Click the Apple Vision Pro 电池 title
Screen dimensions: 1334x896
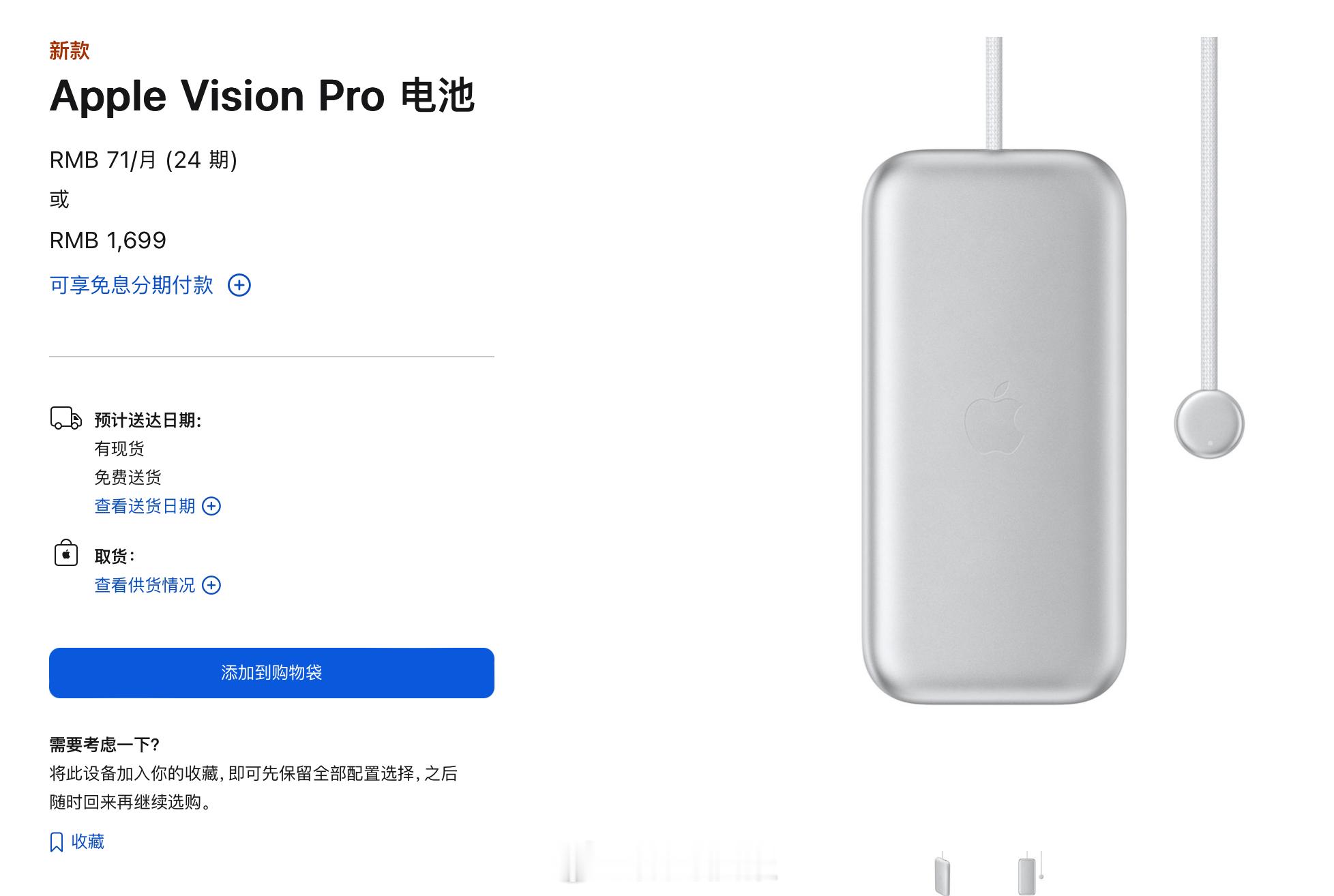click(x=262, y=95)
